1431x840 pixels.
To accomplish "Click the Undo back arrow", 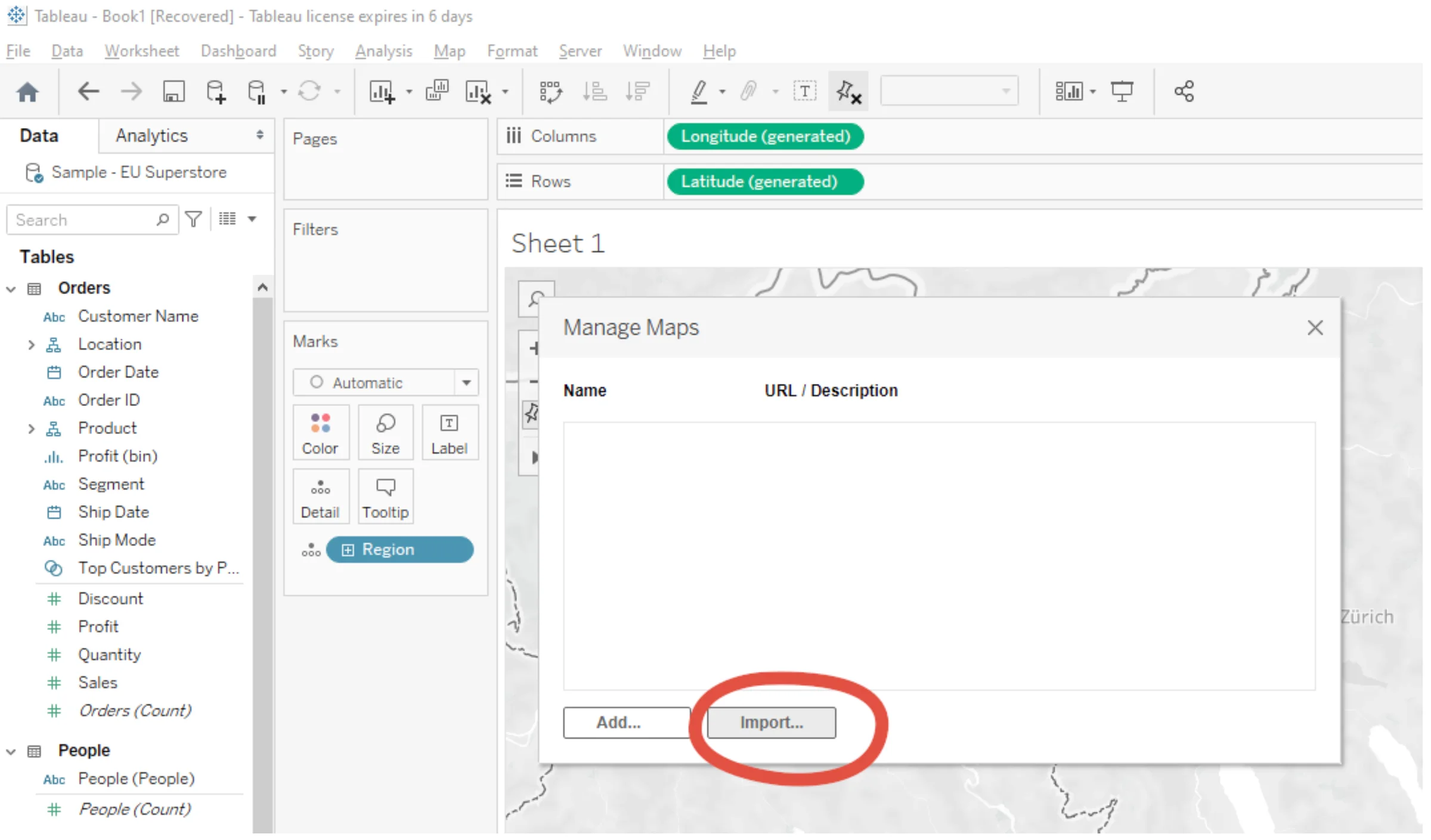I will (88, 92).
